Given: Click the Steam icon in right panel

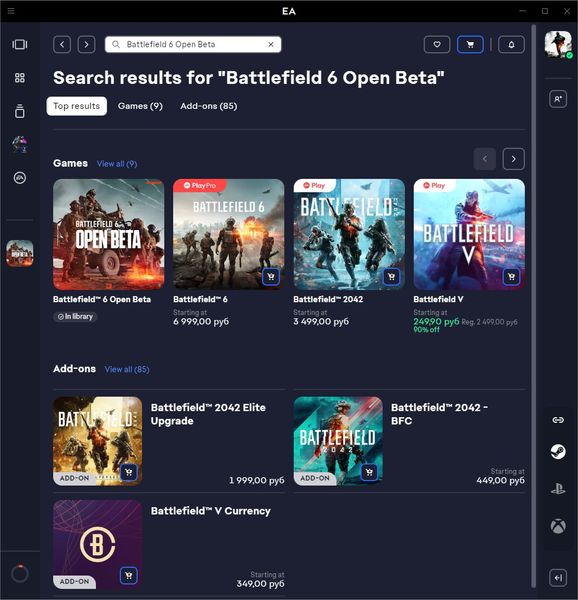Looking at the screenshot, I should click(x=558, y=452).
